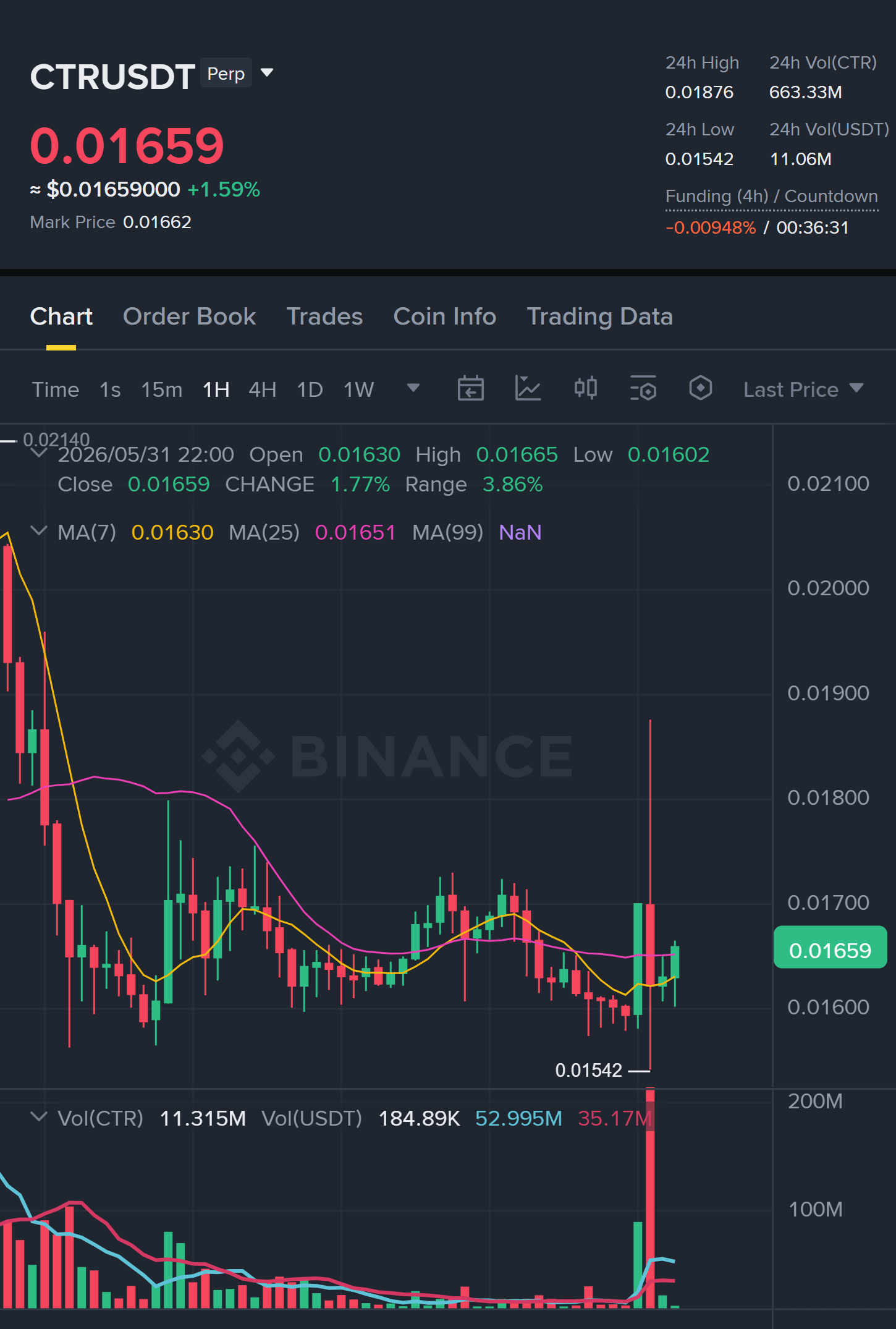Image resolution: width=896 pixels, height=1329 pixels.
Task: Collapse the candle OHLC info row
Action: [39, 453]
